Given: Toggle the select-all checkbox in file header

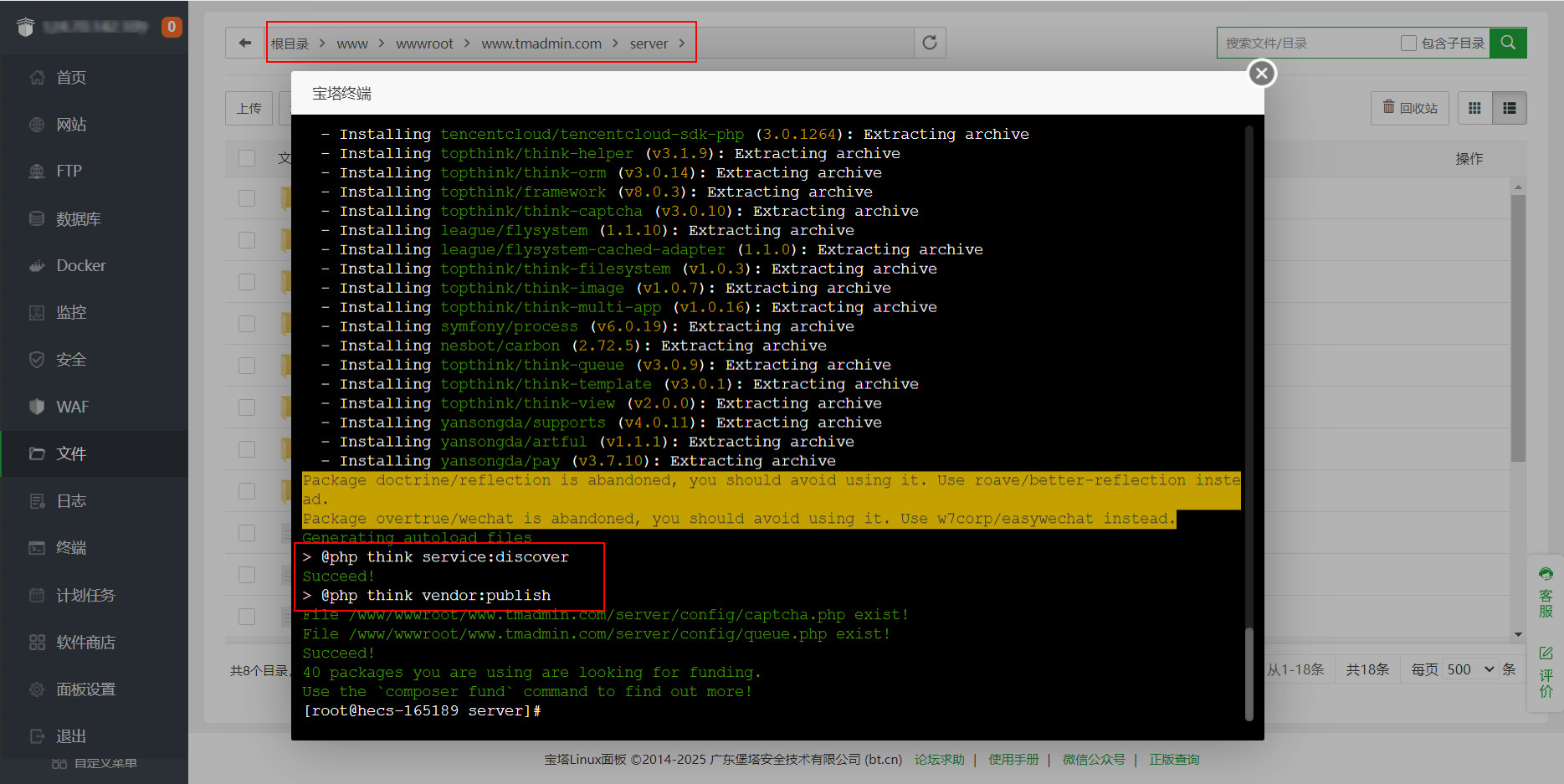Looking at the screenshot, I should pyautogui.click(x=247, y=158).
